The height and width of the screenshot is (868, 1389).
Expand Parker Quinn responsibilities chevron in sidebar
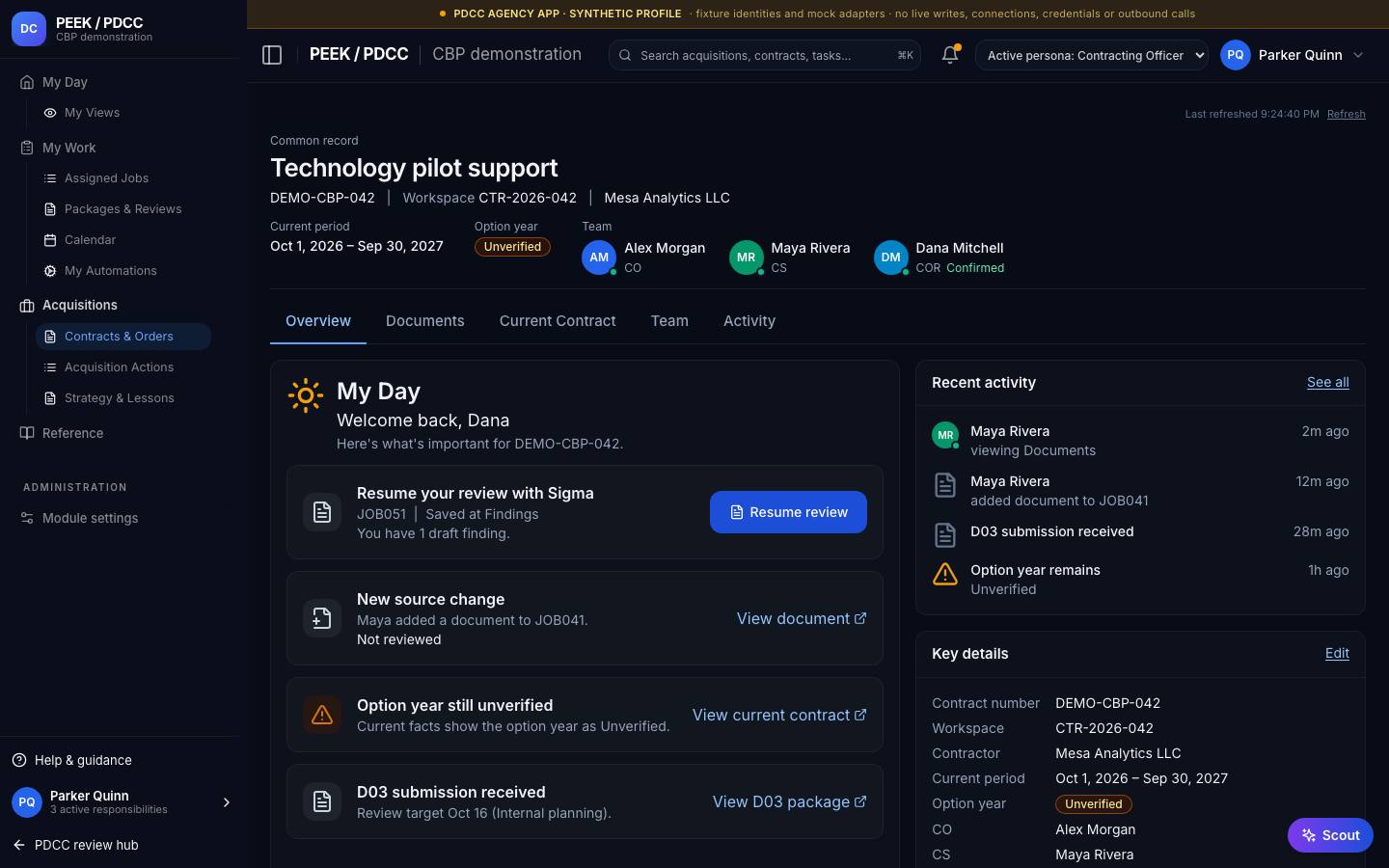pyautogui.click(x=227, y=802)
